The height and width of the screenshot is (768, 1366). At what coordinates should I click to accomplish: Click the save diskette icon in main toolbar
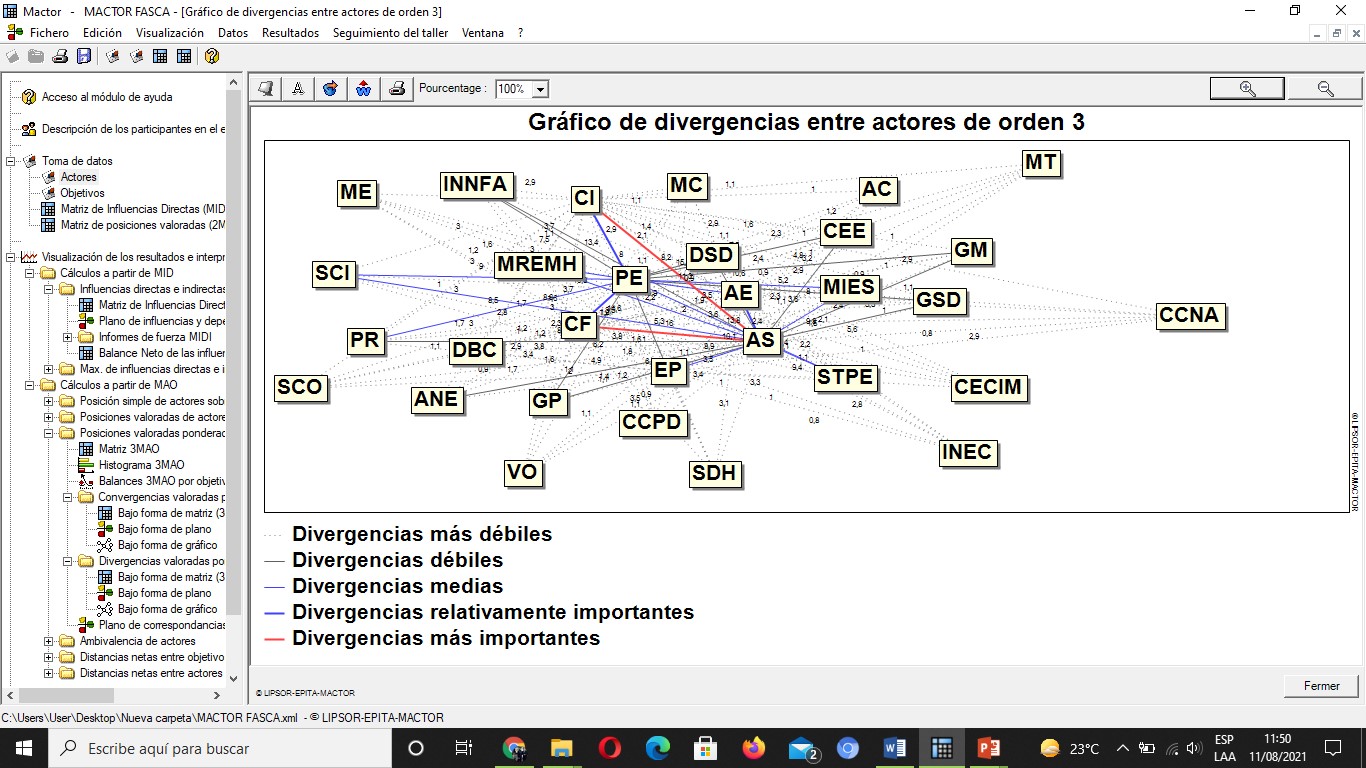[84, 56]
